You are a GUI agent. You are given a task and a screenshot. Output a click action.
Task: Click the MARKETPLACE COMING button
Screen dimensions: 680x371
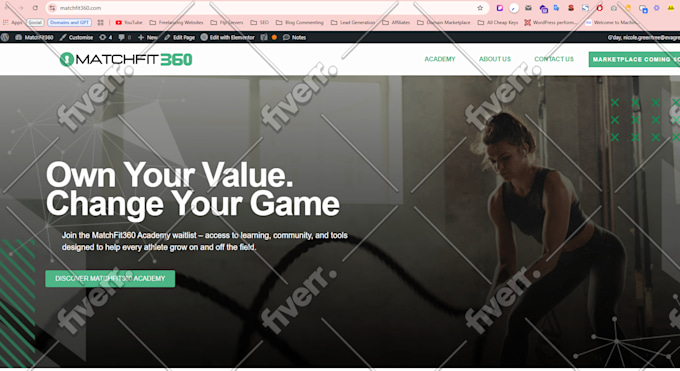coord(634,59)
